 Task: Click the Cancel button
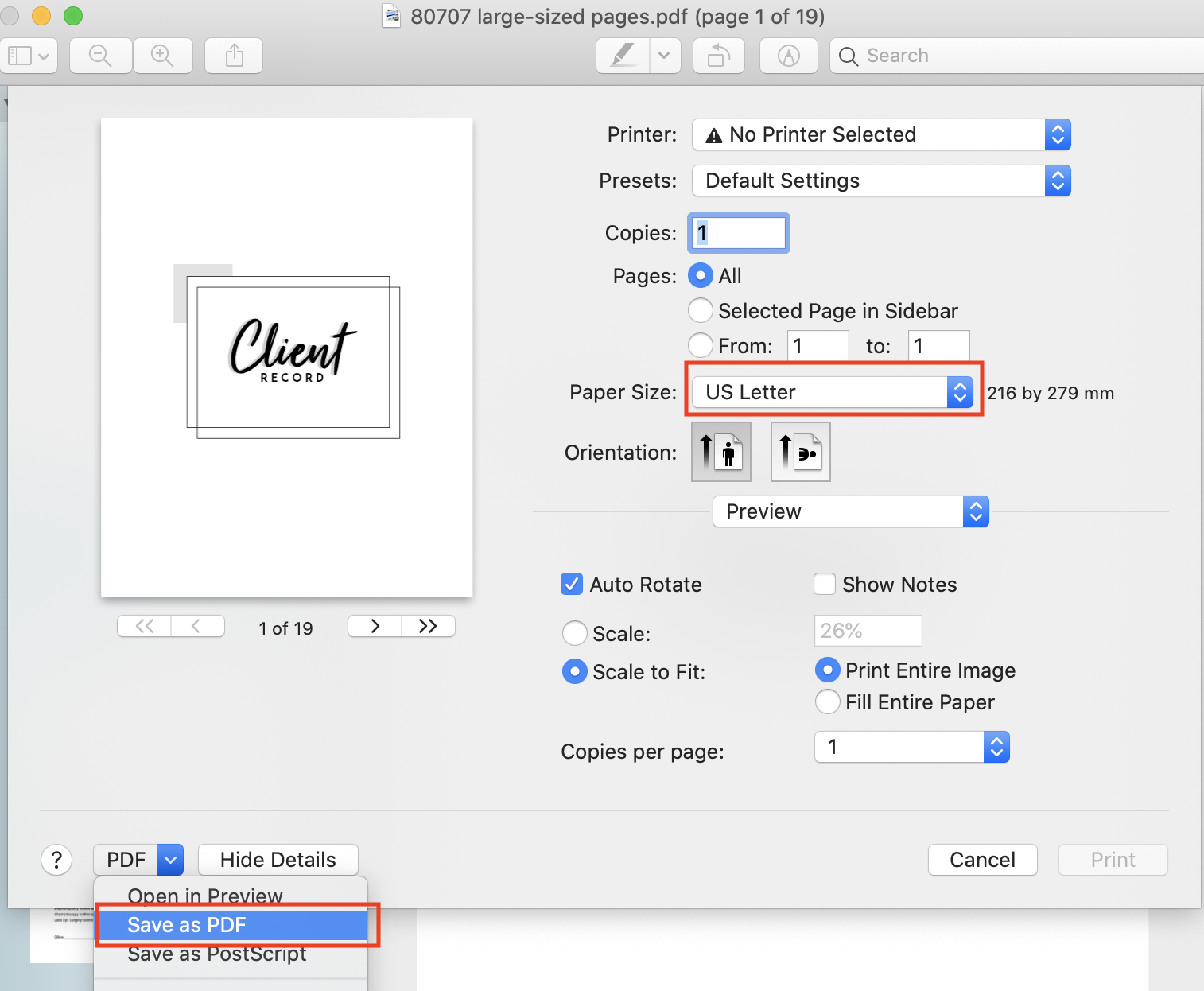coord(982,860)
